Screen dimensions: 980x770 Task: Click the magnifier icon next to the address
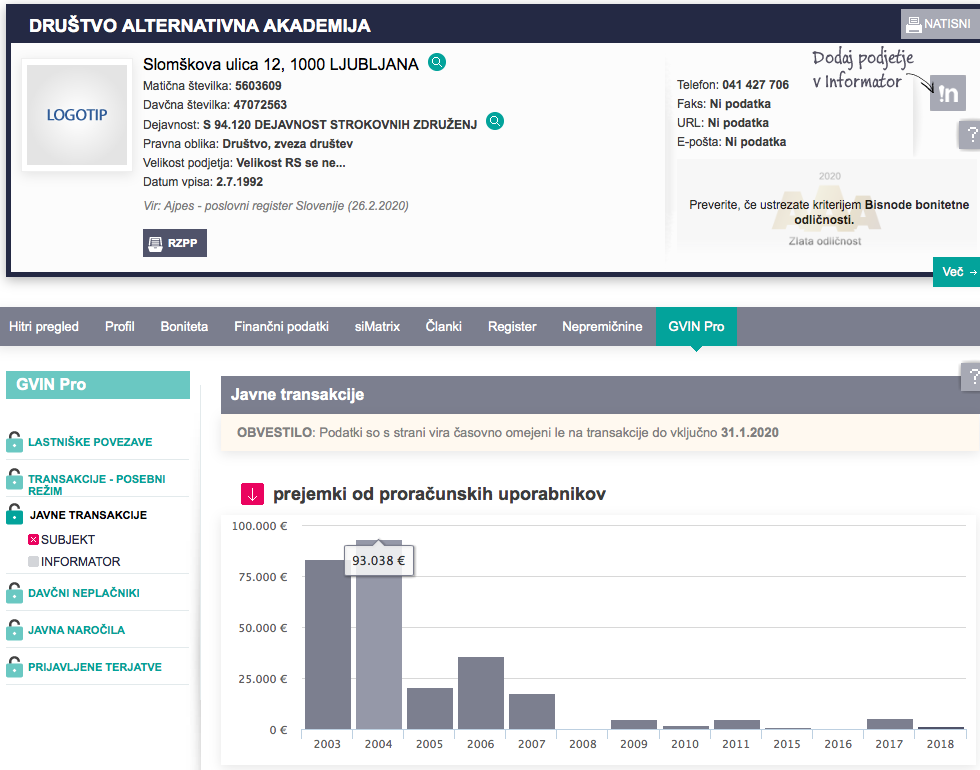click(x=437, y=62)
